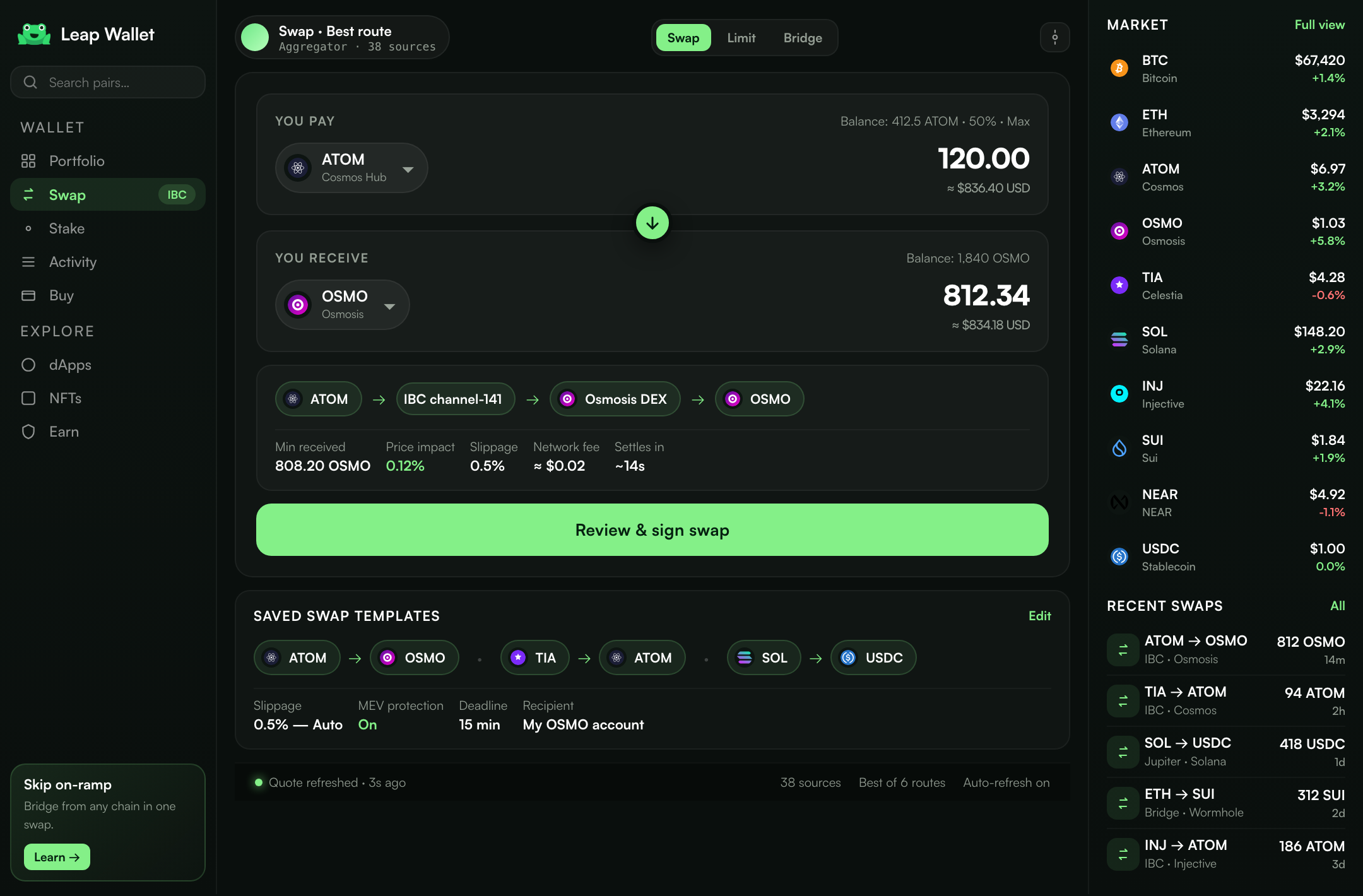Click swap icon of ATOM → OSMO recent swap
The image size is (1363, 896).
[x=1123, y=649]
